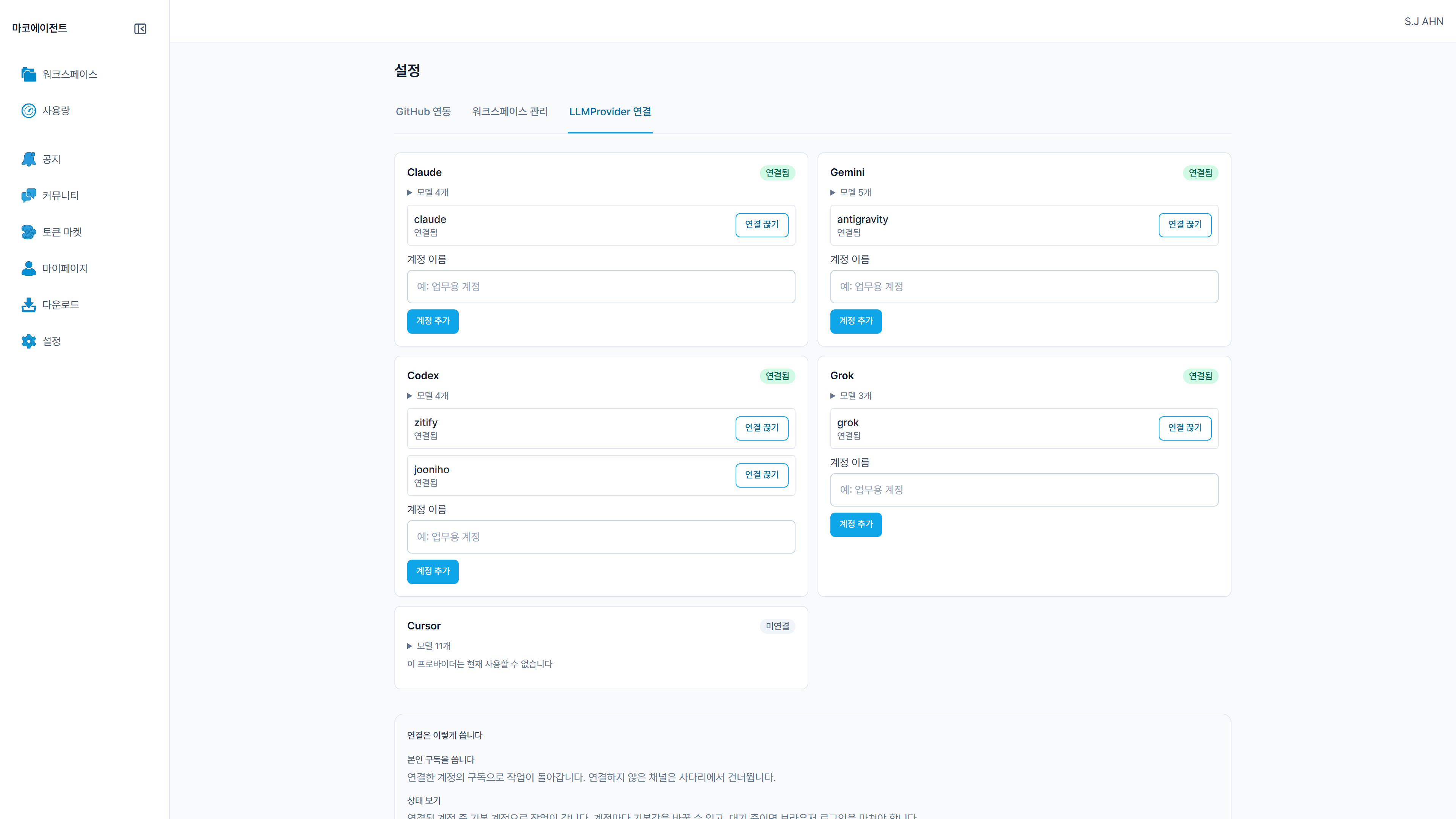Open the 마이페이지 person icon

[29, 268]
